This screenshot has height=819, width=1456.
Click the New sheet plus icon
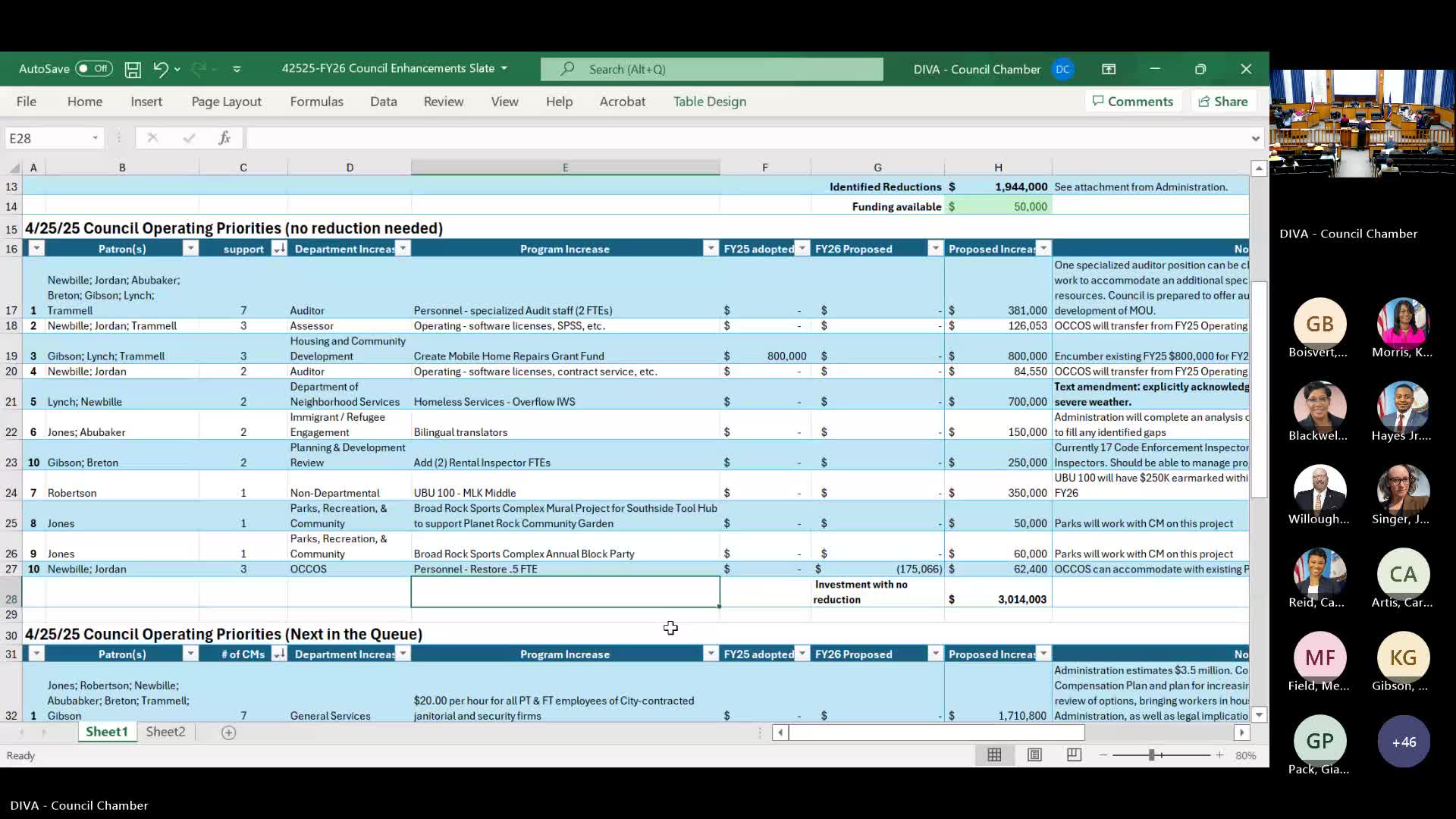[228, 733]
